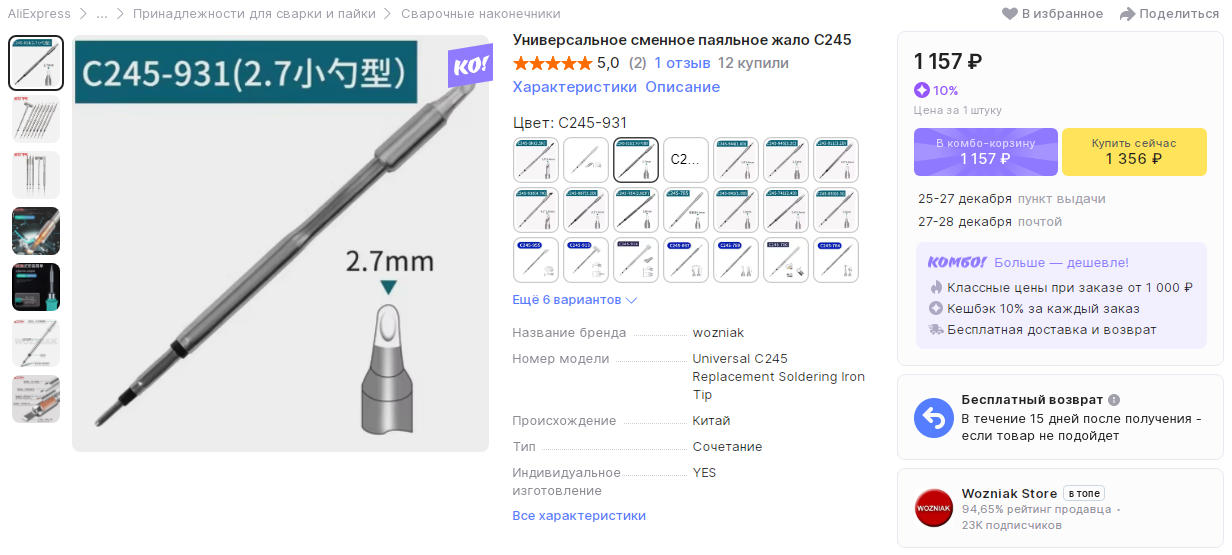This screenshot has height=555, width=1232.
Task: Click the heart icon for В избранное
Action: coord(1010,14)
